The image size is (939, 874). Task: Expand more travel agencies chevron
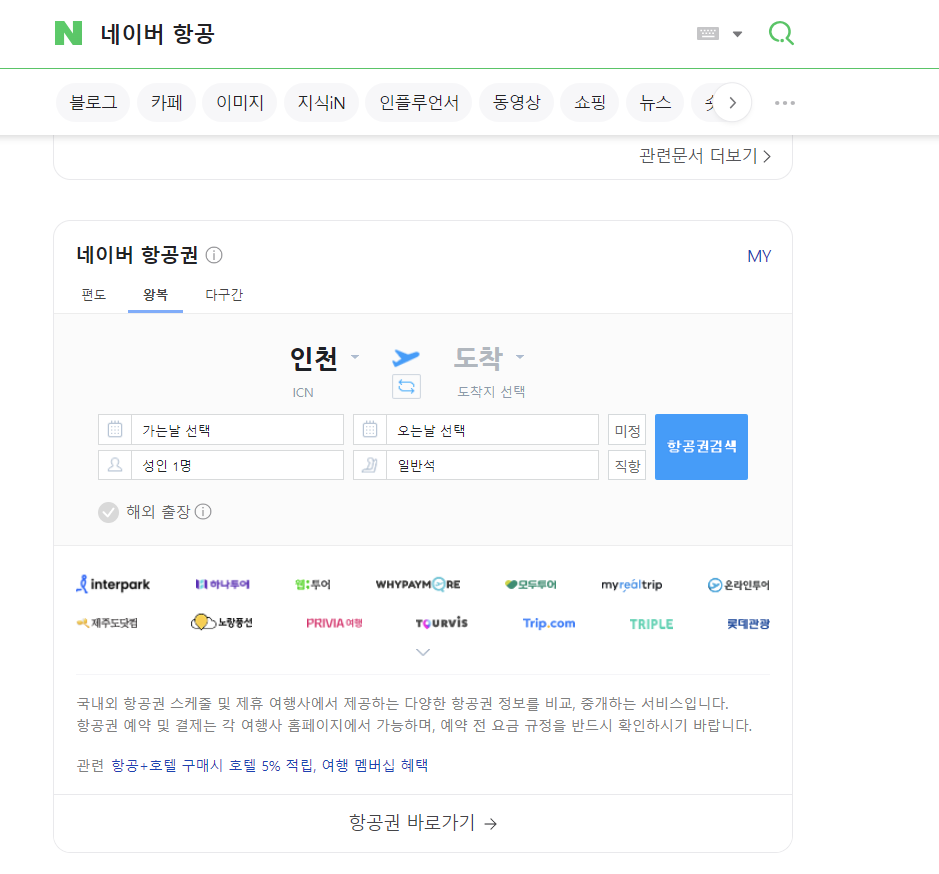(423, 652)
